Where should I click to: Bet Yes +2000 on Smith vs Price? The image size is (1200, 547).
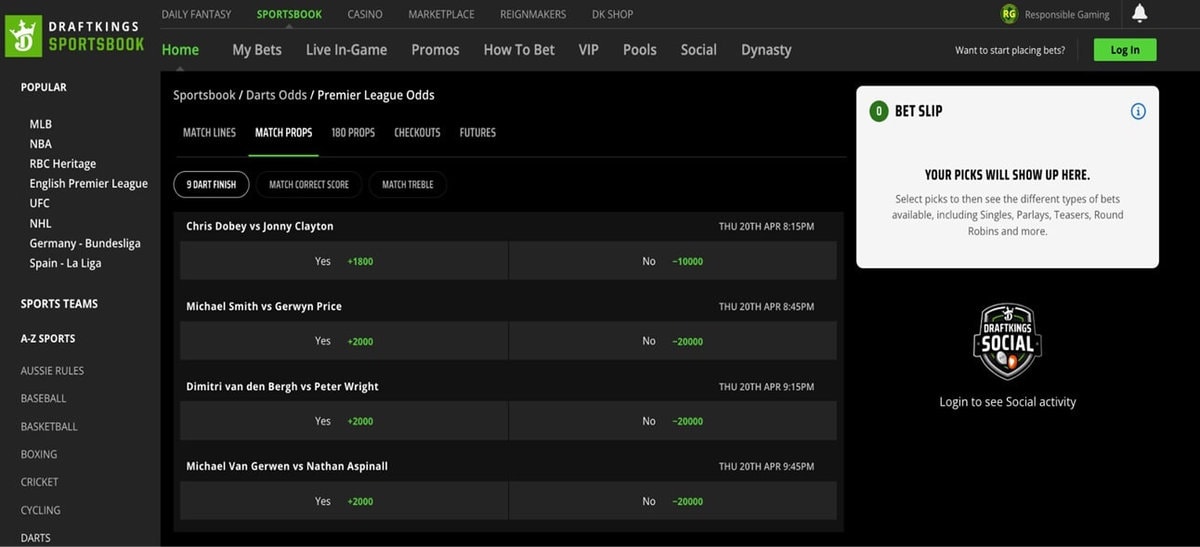click(344, 341)
